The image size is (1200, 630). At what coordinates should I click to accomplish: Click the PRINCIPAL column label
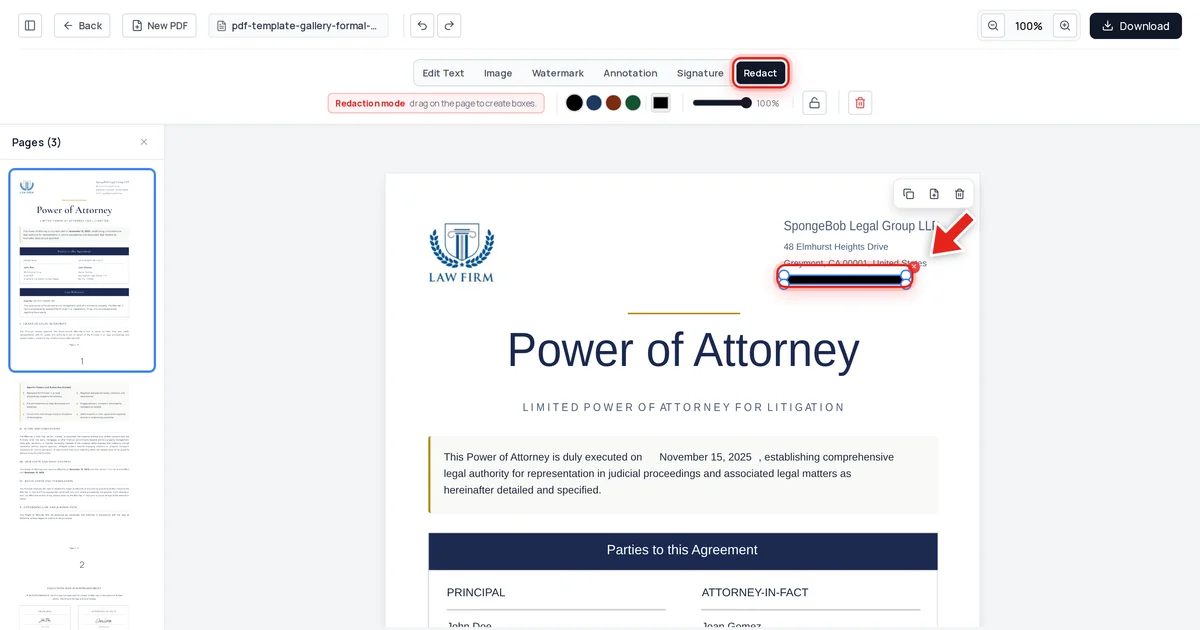pos(476,592)
